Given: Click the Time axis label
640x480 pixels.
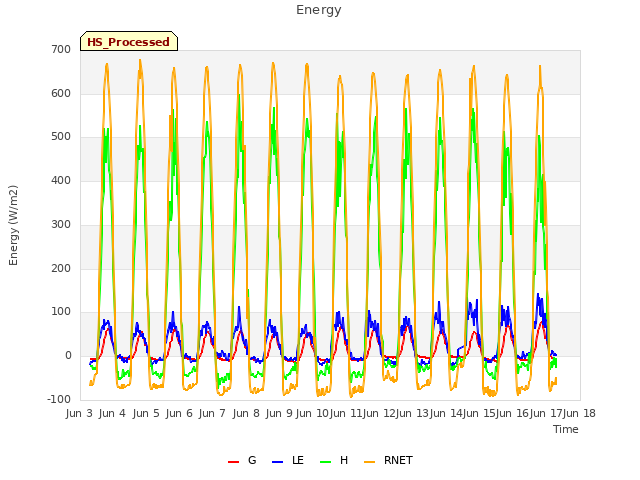Looking at the screenshot, I should click(x=565, y=429).
